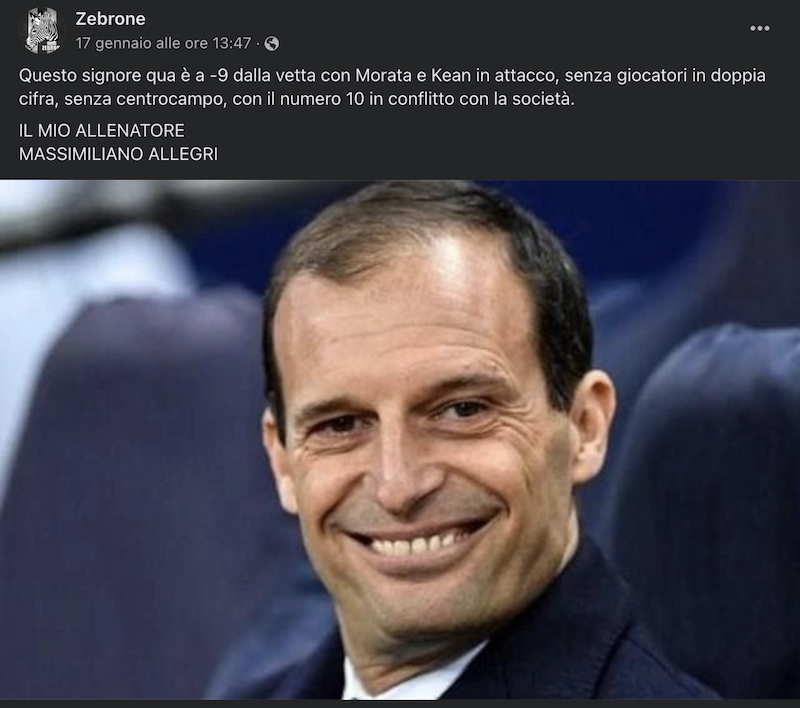Open the Zebrone page avatar

click(x=42, y=30)
